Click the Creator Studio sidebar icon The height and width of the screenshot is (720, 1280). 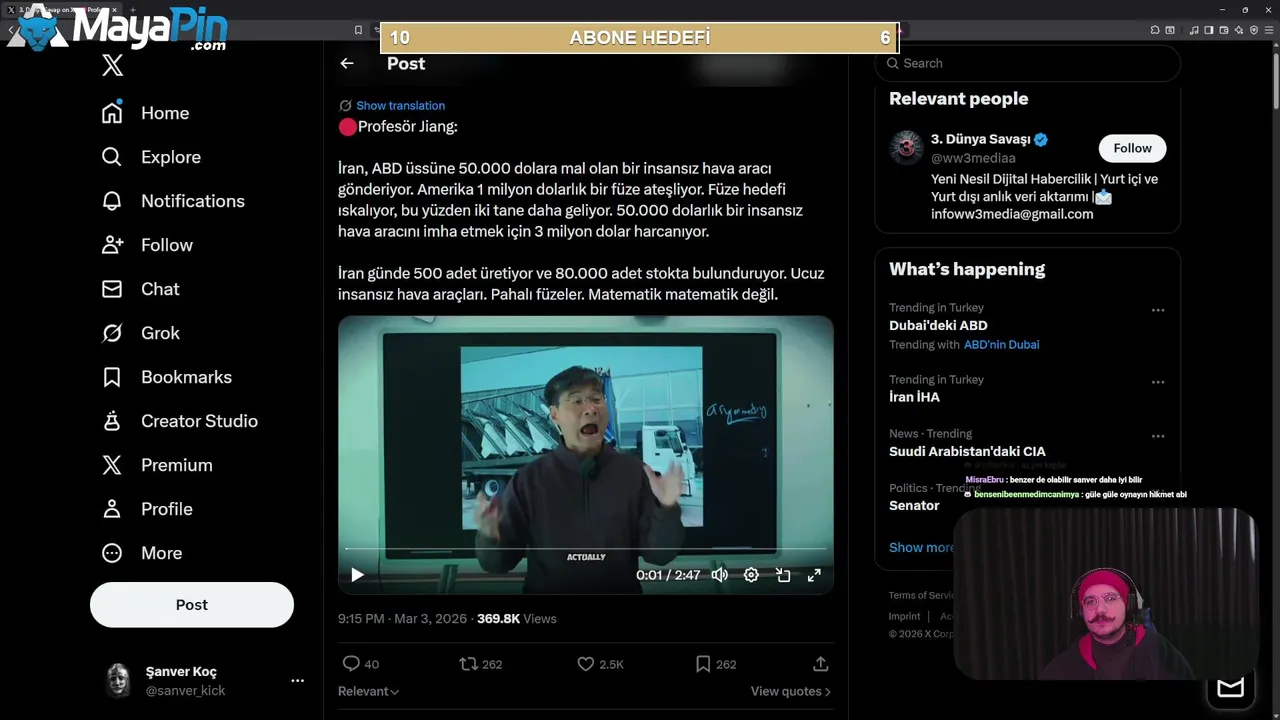tap(112, 421)
